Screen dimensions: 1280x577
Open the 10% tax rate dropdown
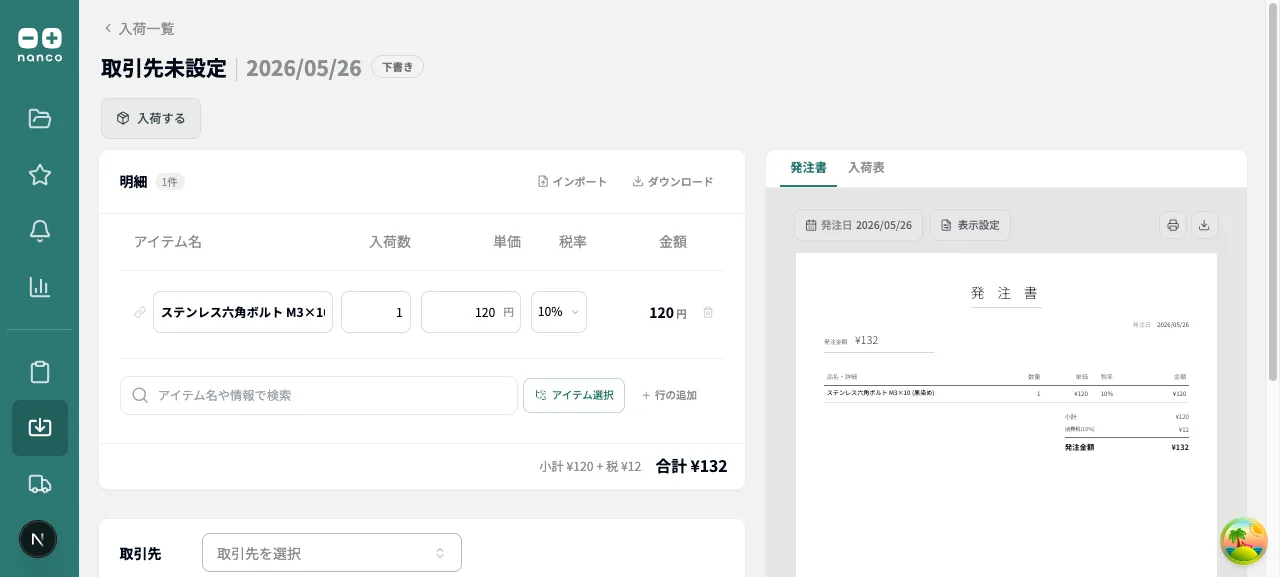[x=559, y=312]
